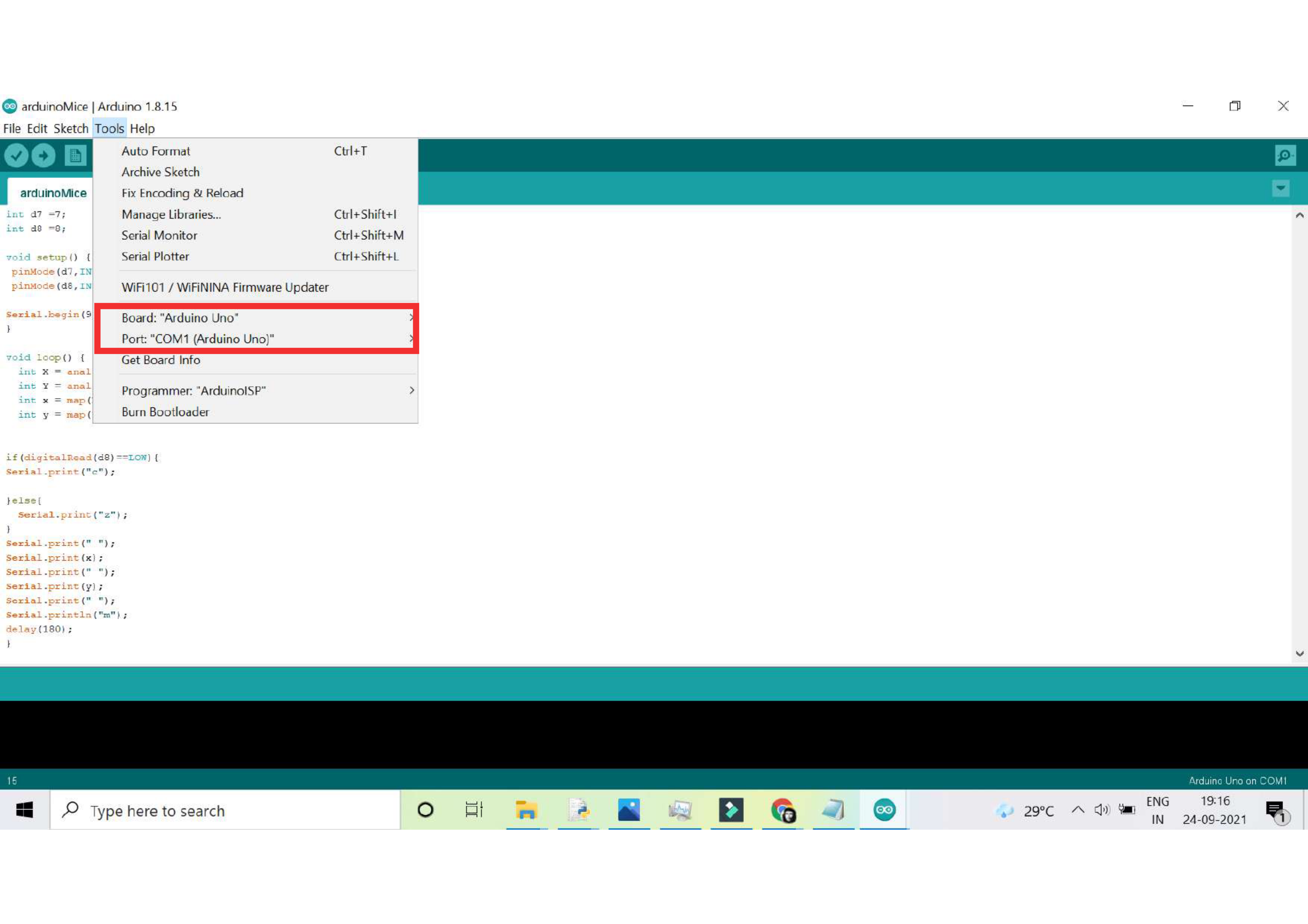This screenshot has height=924, width=1308.
Task: Select the arduinoMice sketch tab
Action: (x=53, y=193)
